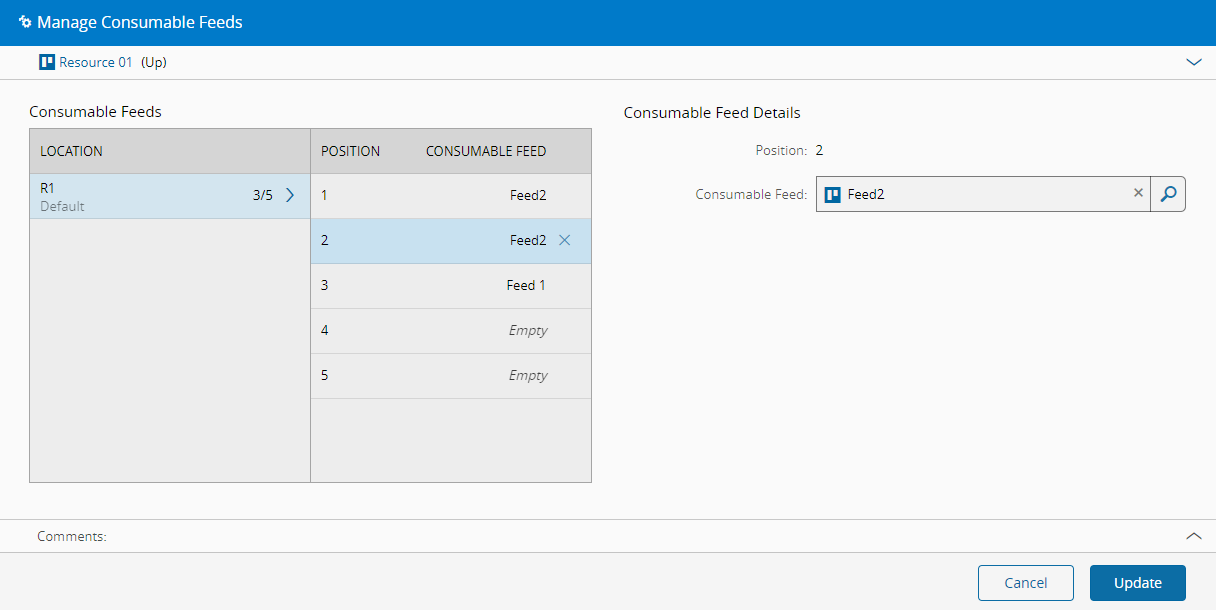This screenshot has width=1216, height=610.
Task: Select the R1 Default location row
Action: [140, 196]
